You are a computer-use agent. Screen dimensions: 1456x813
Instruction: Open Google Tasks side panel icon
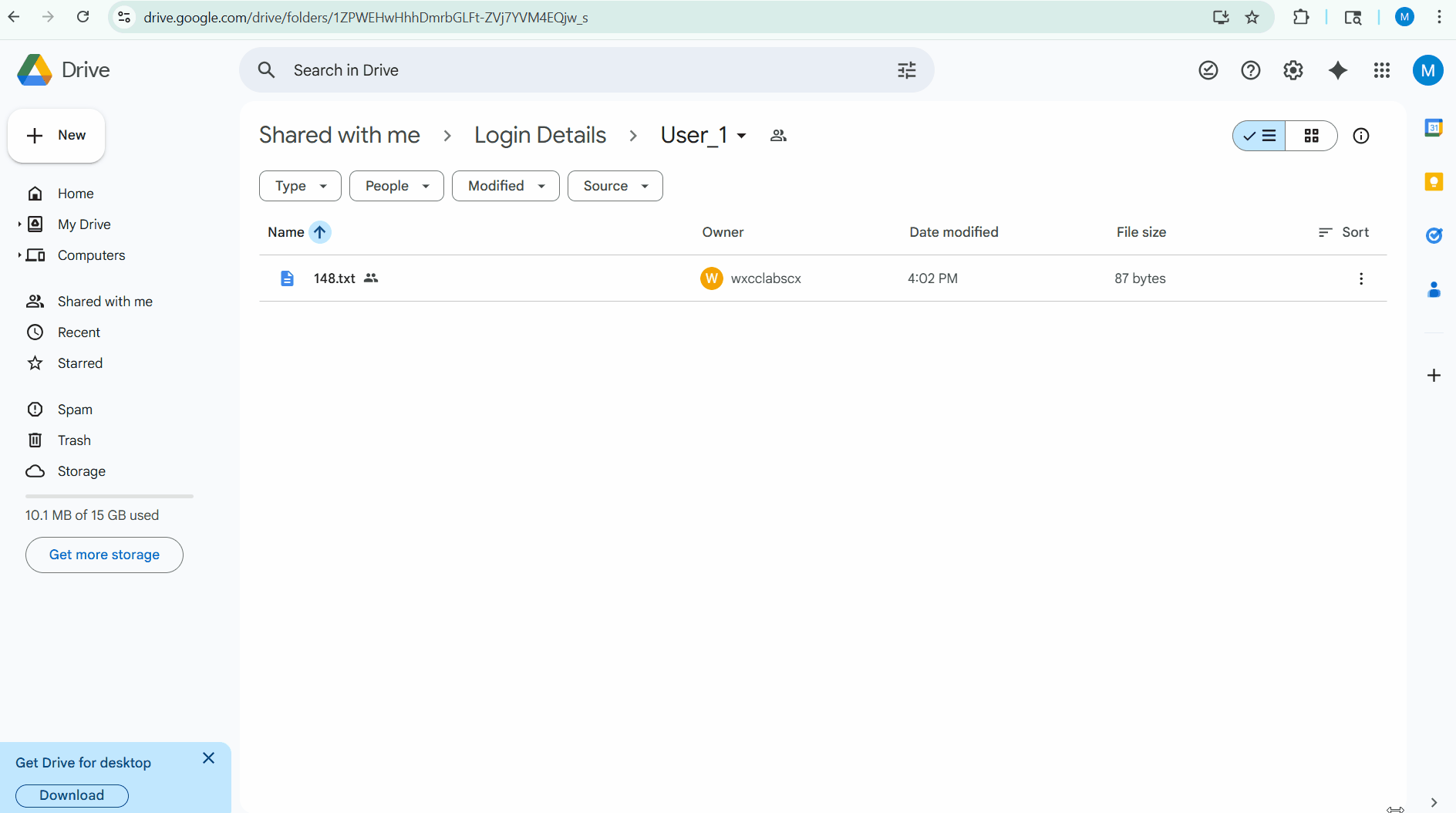1434,236
